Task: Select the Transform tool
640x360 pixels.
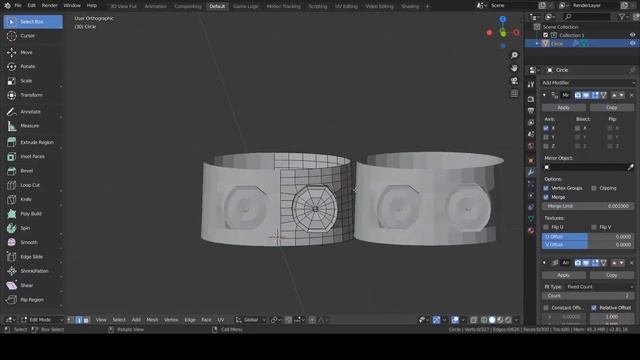Action: [x=33, y=95]
